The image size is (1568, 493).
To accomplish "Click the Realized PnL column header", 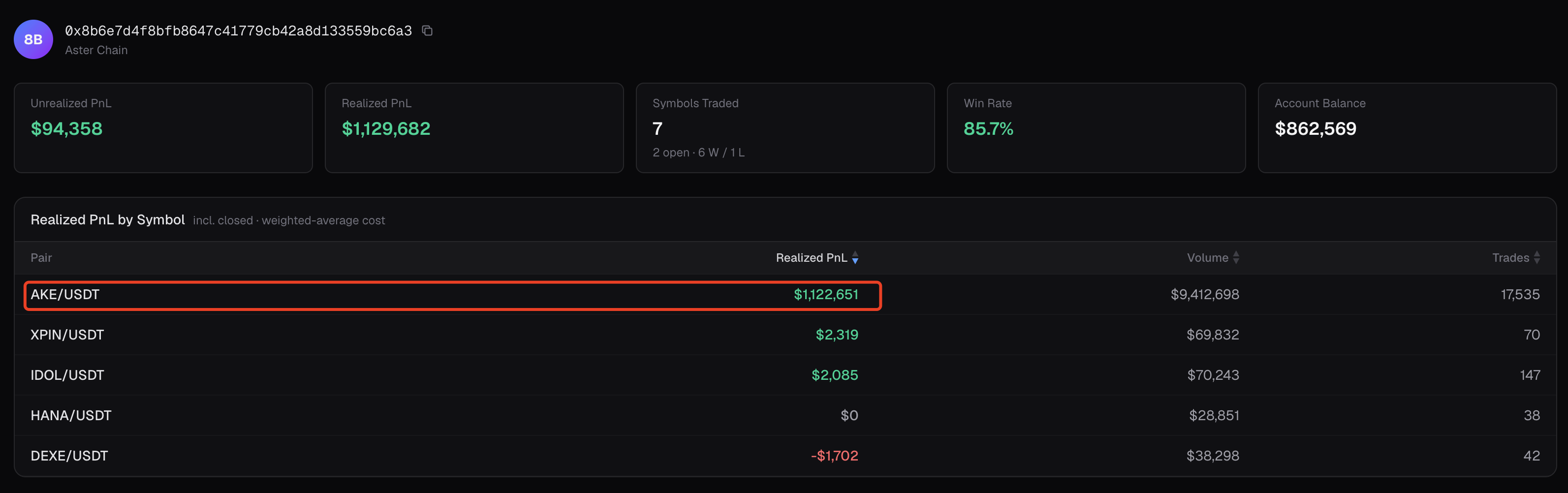I will pyautogui.click(x=811, y=257).
